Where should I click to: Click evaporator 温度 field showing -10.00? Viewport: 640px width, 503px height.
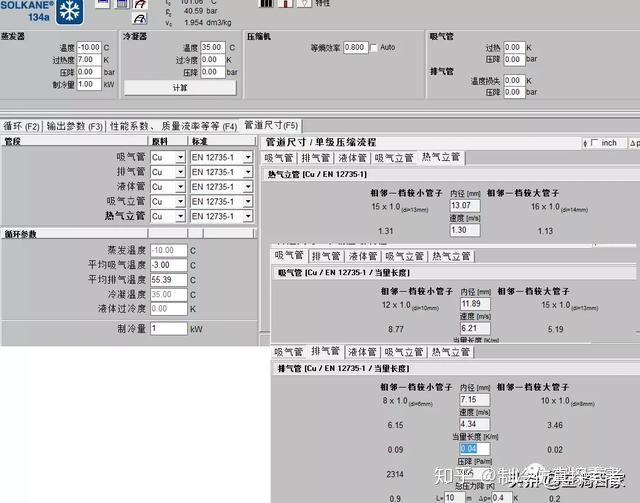click(x=89, y=47)
